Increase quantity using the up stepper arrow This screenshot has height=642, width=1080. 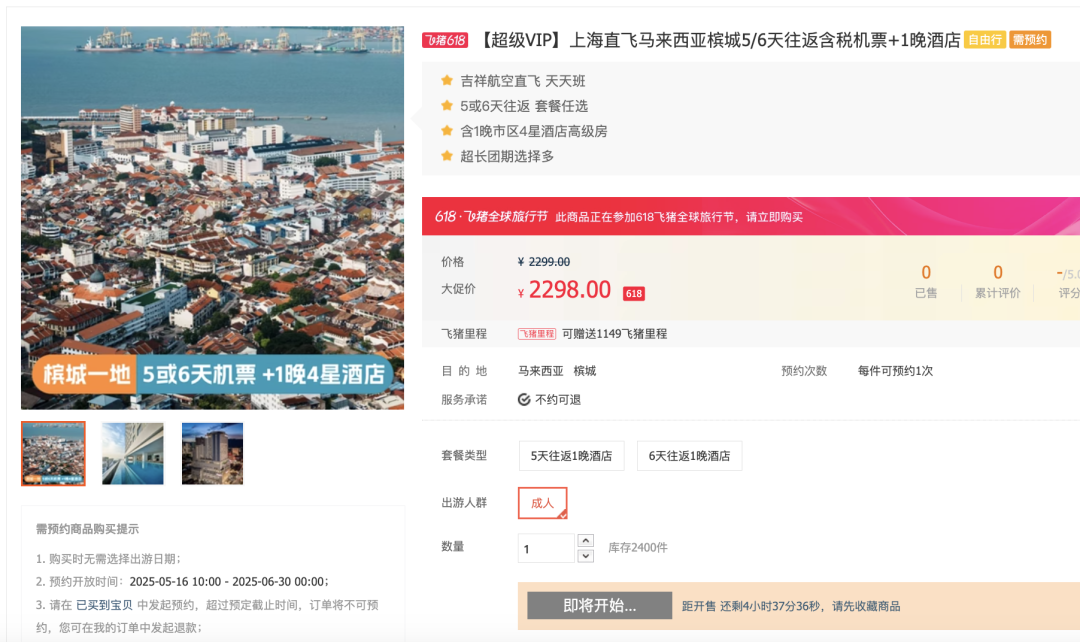pyautogui.click(x=584, y=542)
